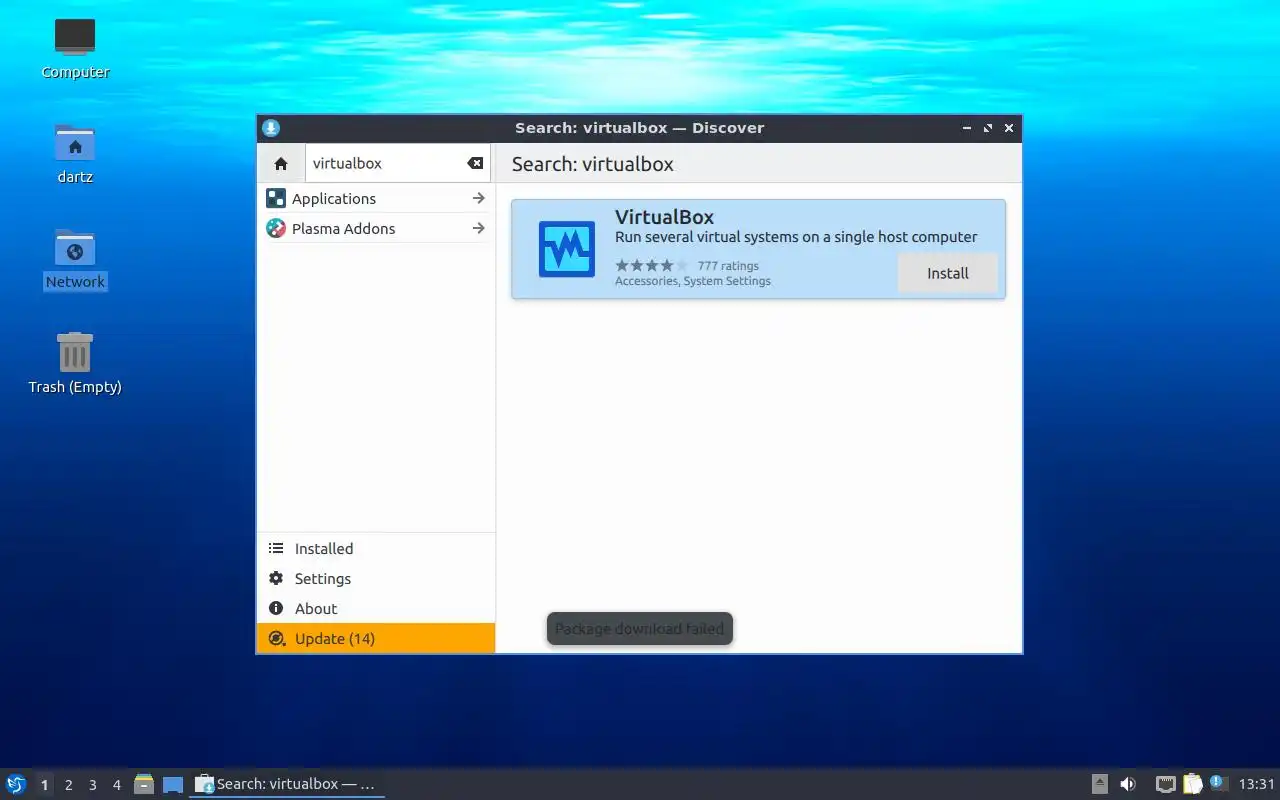Click the Search: virtualbox page heading

point(593,164)
